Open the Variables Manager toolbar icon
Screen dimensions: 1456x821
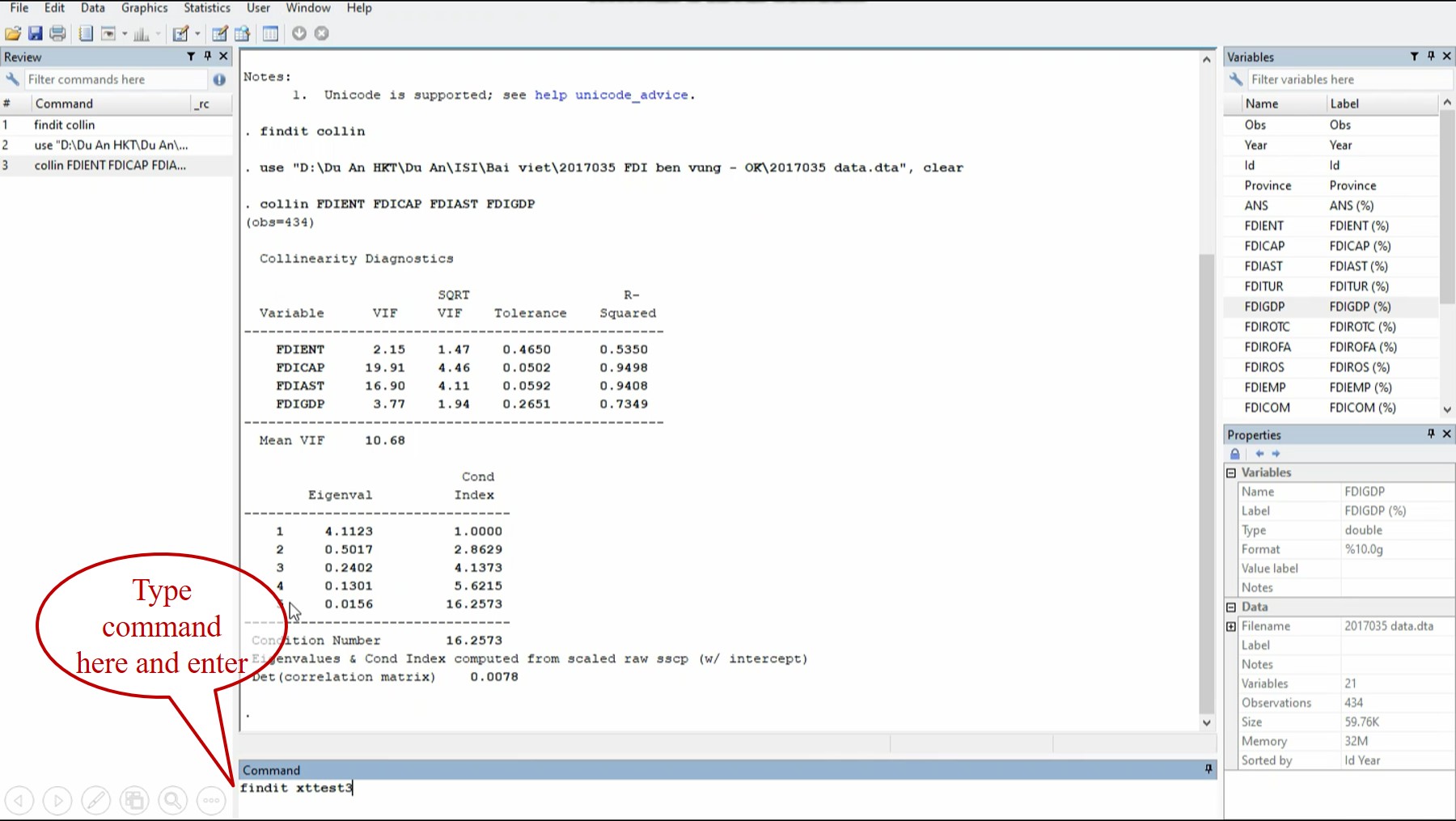click(x=270, y=33)
